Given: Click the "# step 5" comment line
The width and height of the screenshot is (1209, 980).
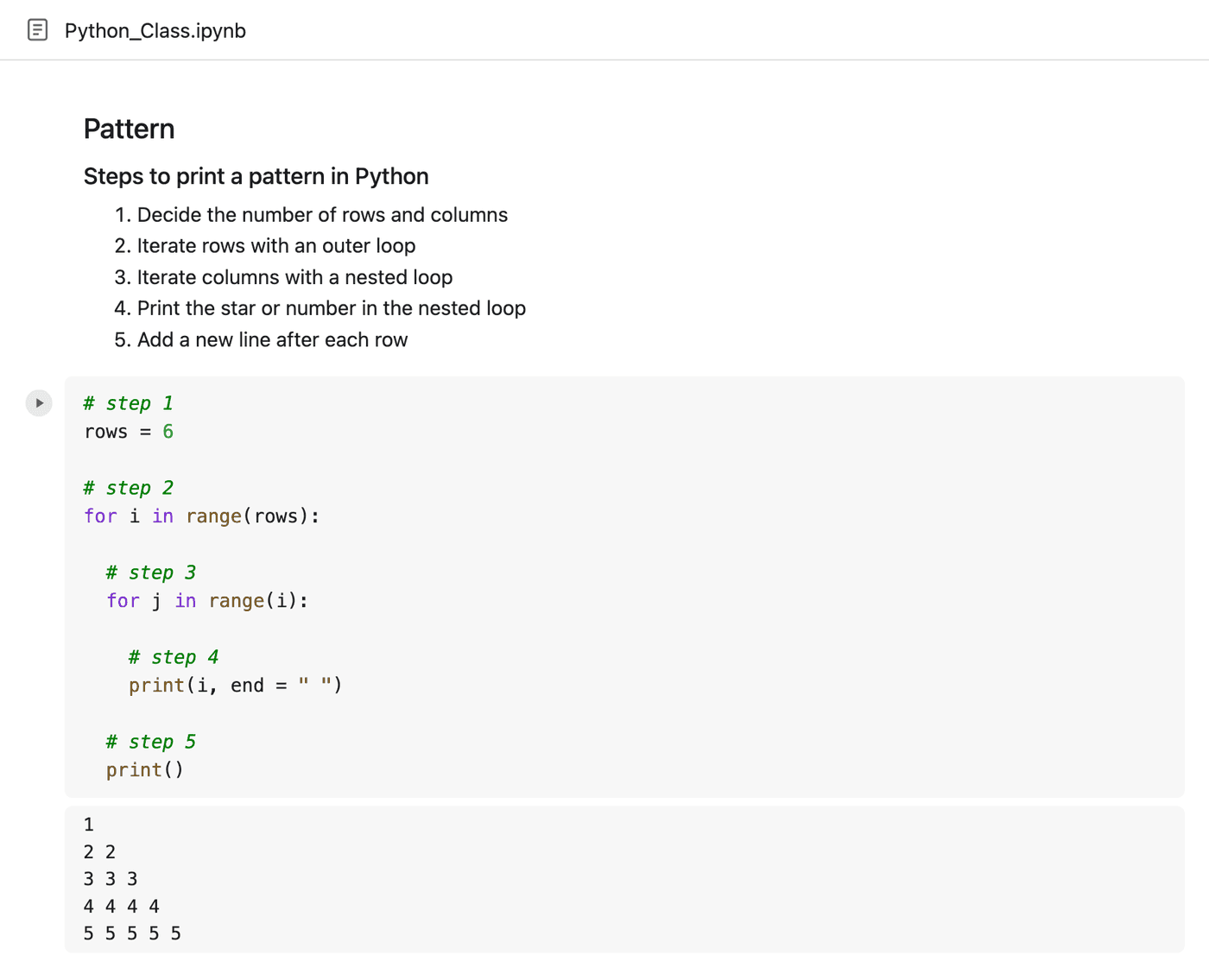Looking at the screenshot, I should 151,742.
